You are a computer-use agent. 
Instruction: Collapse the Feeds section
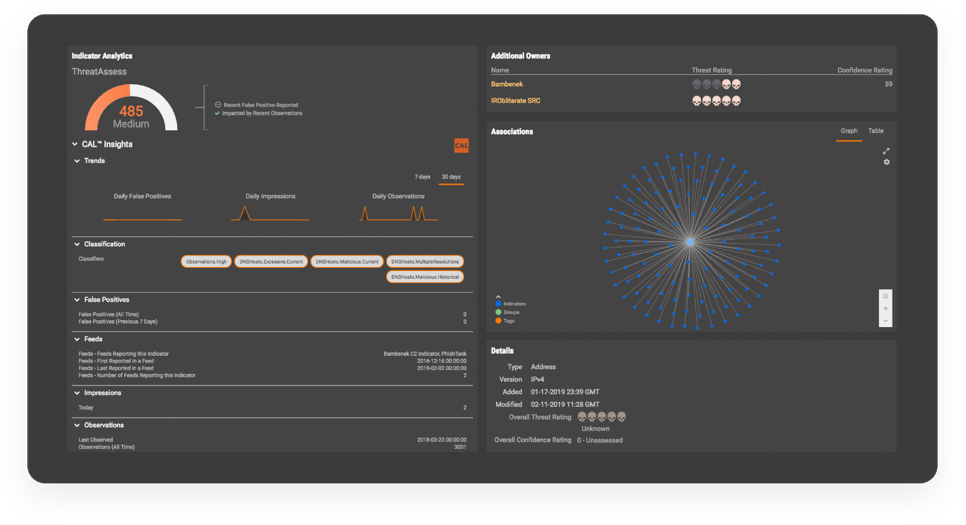pyautogui.click(x=77, y=339)
